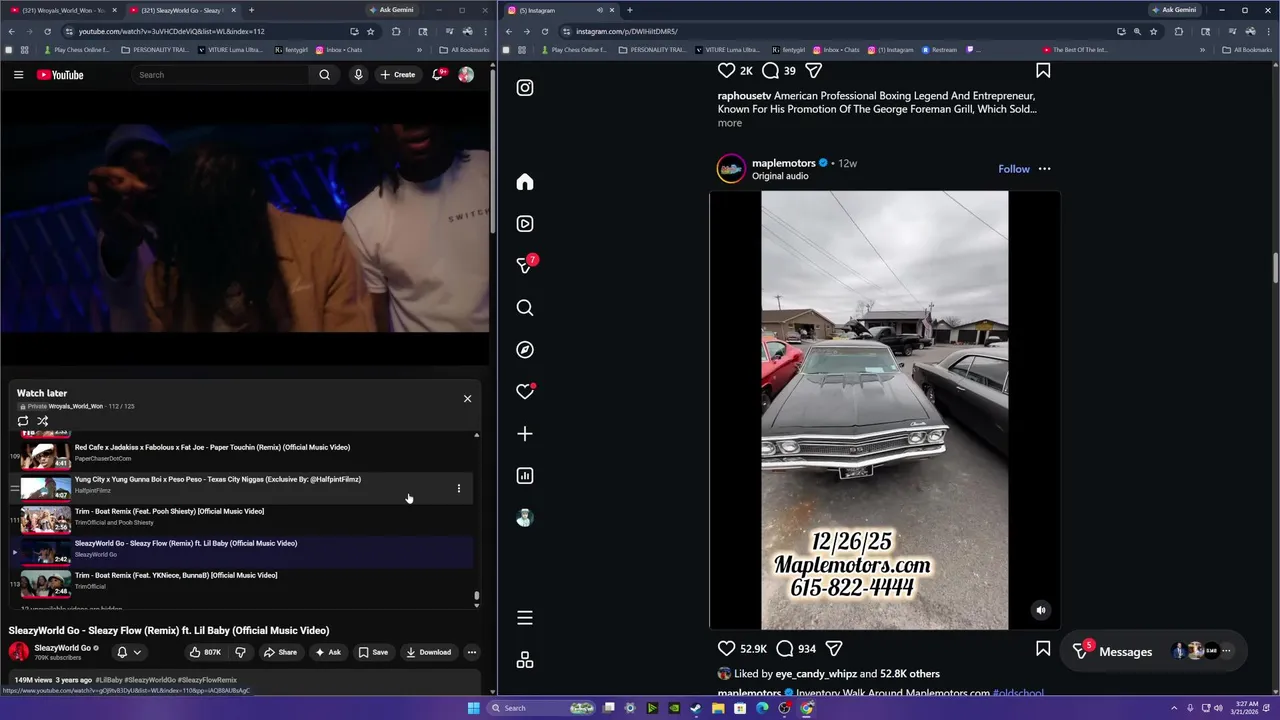The width and height of the screenshot is (1280, 720).
Task: Open Chrome menu in YouTube window
Action: coord(484,31)
